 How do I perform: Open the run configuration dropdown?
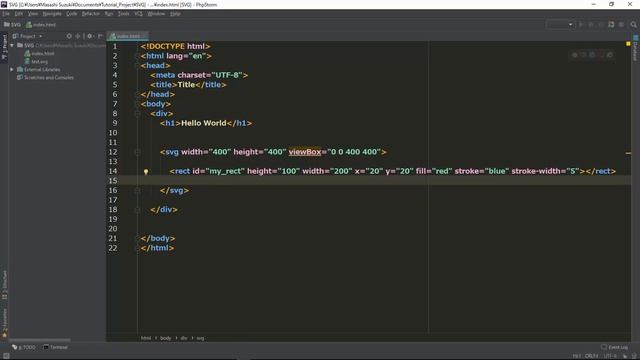pyautogui.click(x=560, y=24)
